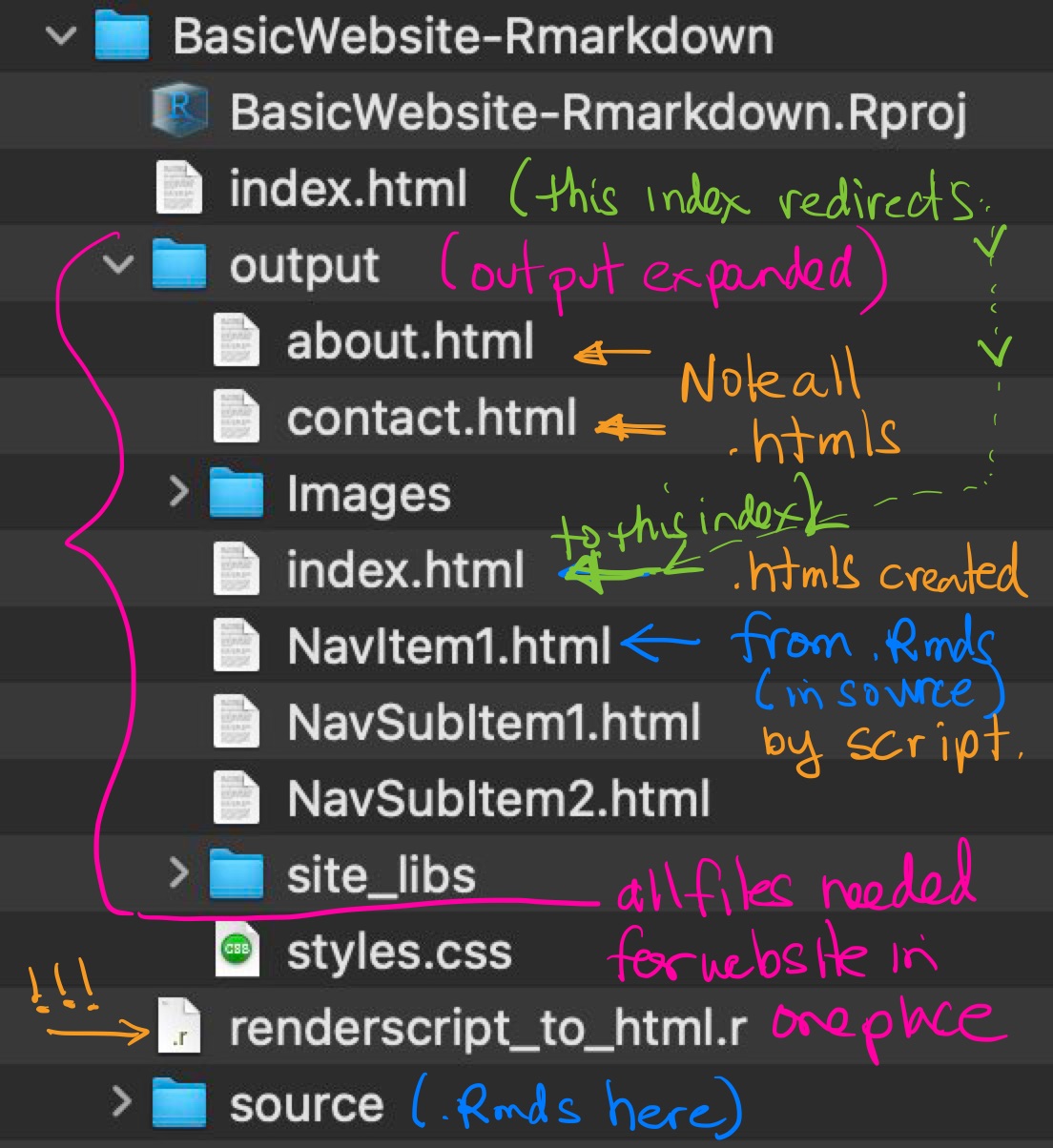
Task: Click the NavSubItem2.html file icon
Action: click(237, 798)
